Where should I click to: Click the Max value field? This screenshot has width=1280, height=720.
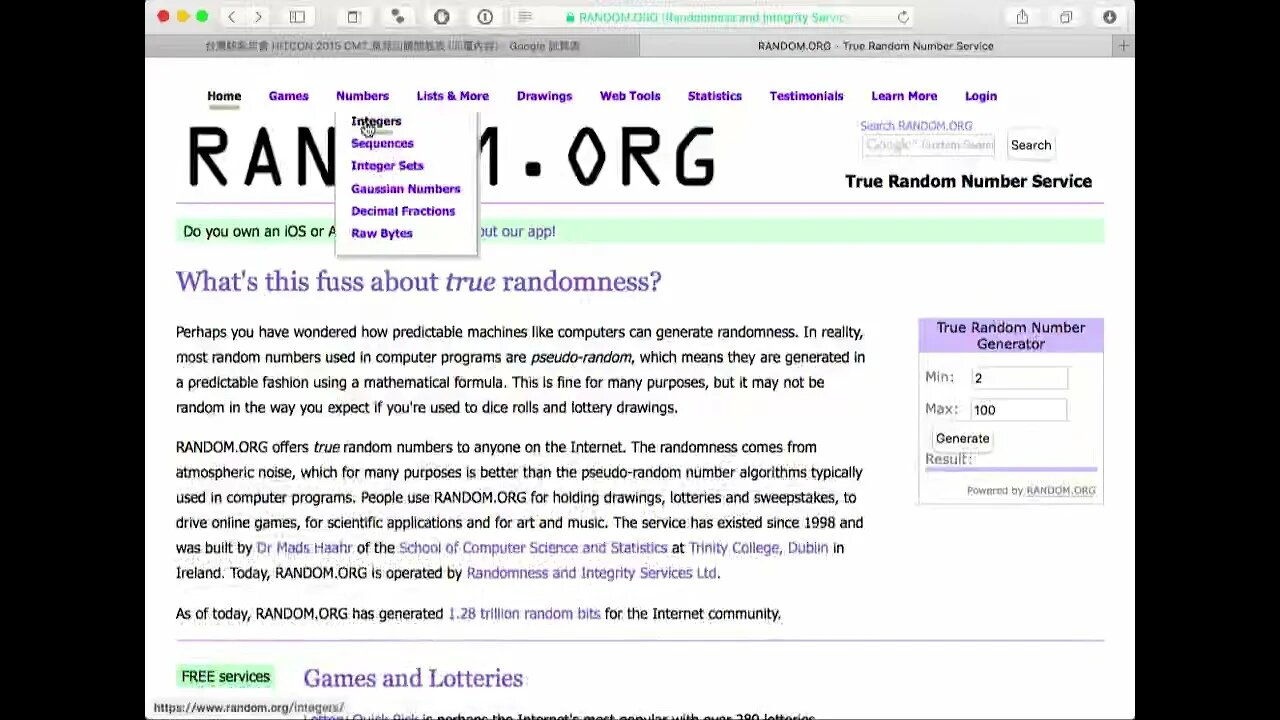(x=1019, y=410)
